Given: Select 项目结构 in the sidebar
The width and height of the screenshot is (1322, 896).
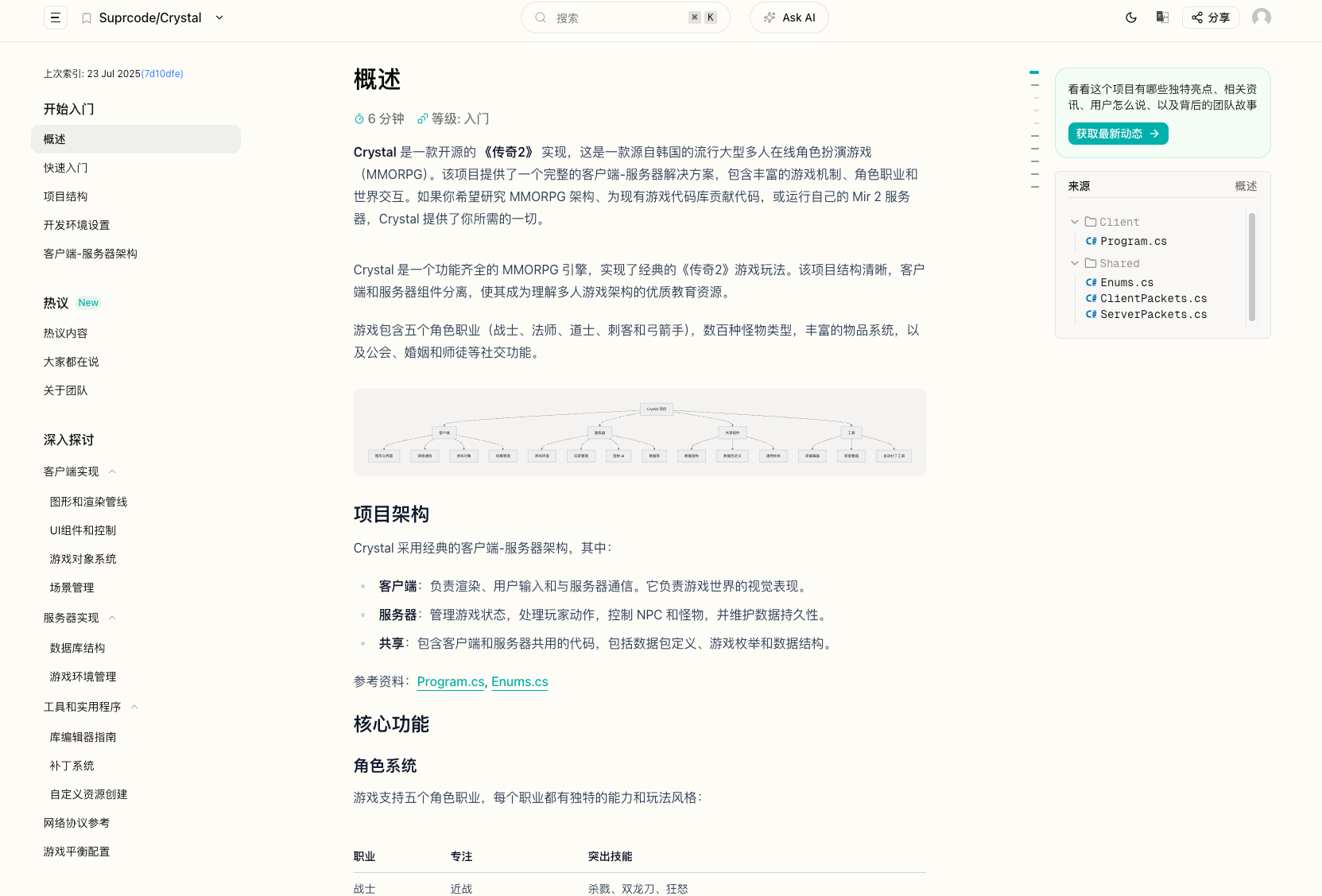Looking at the screenshot, I should (x=66, y=196).
